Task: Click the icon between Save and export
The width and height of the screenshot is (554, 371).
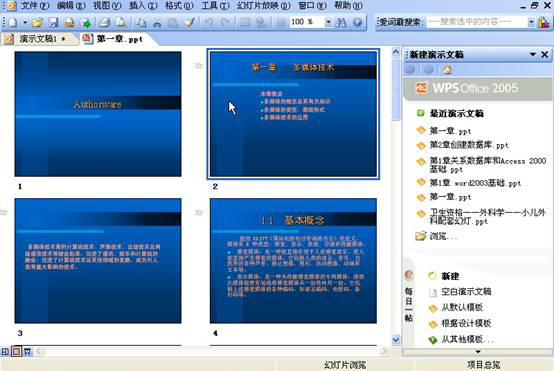Action: tap(69, 23)
